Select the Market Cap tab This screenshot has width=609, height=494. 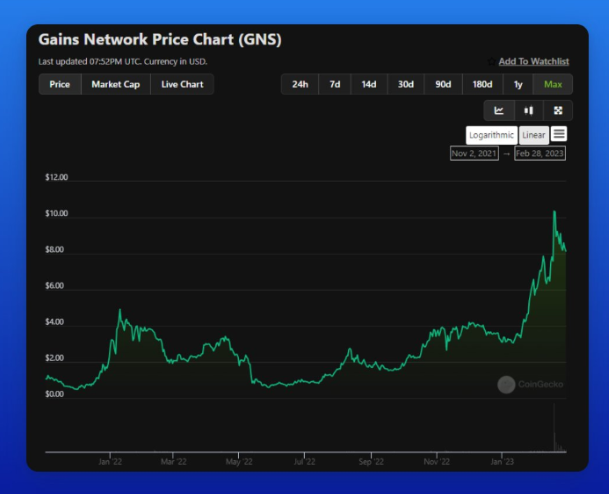[x=116, y=84]
